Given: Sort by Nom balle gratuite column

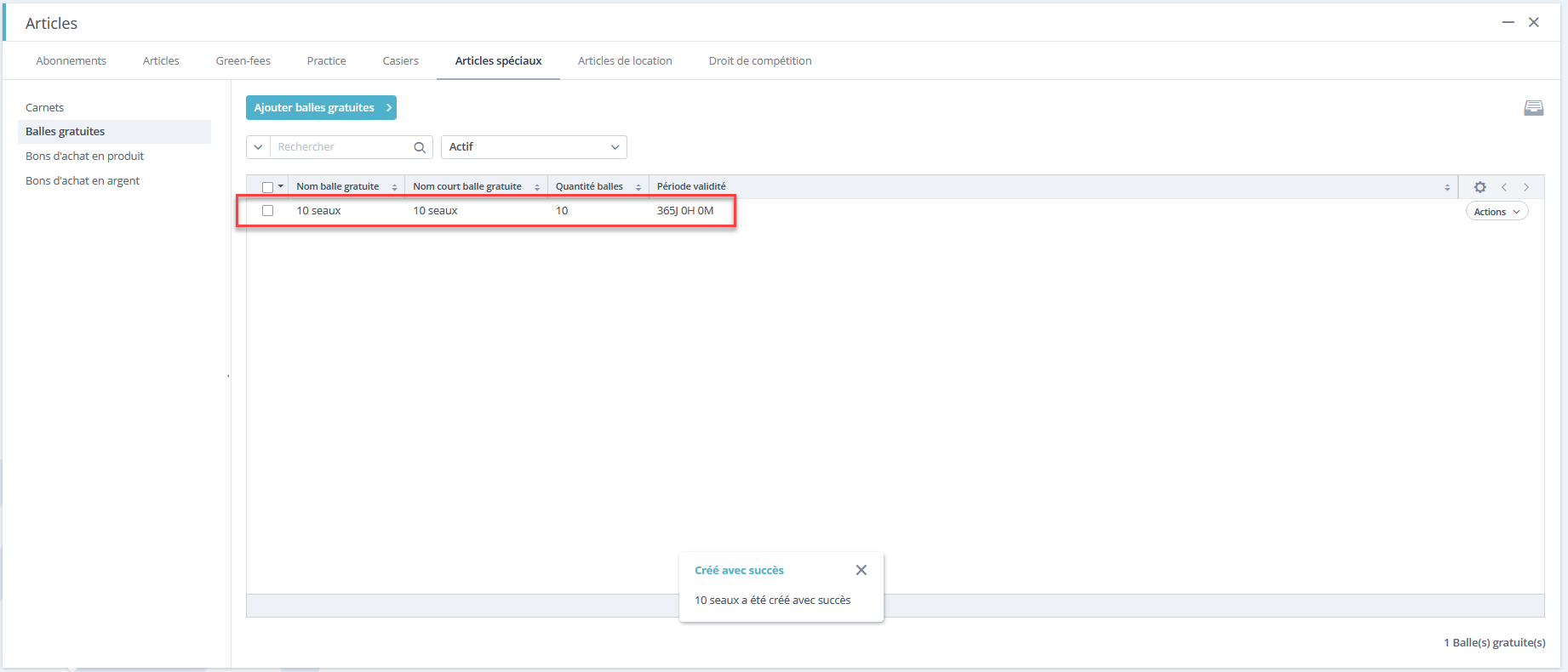Looking at the screenshot, I should pyautogui.click(x=394, y=187).
